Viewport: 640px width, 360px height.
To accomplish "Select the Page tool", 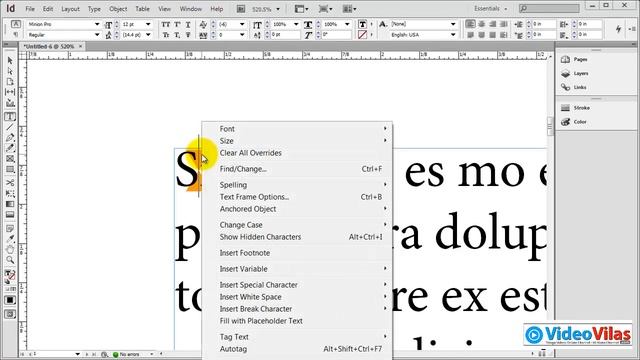I will [10, 82].
